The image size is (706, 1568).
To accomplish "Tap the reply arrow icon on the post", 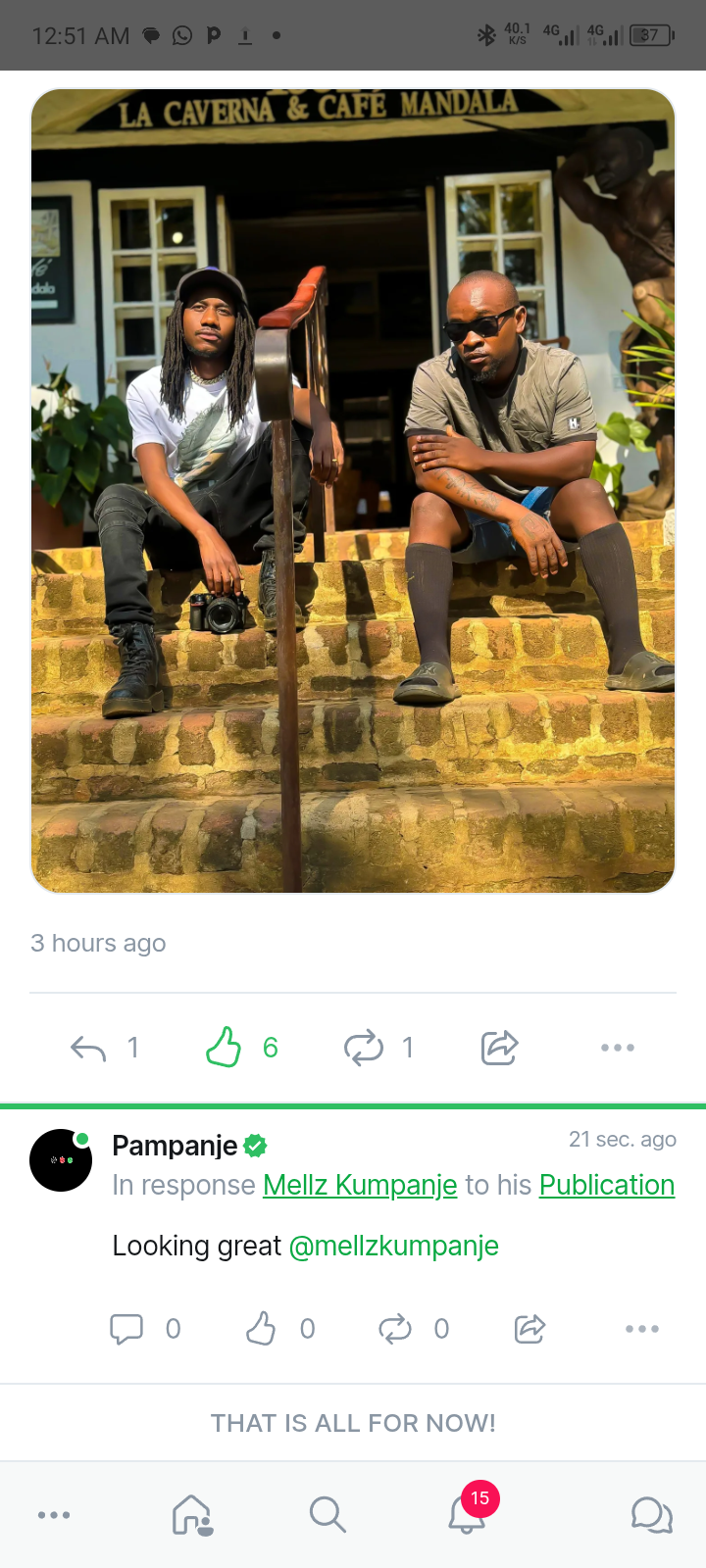I will (x=88, y=1048).
